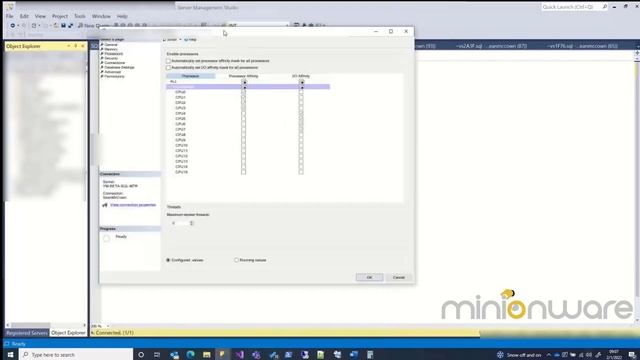
Task: Open the Database Settings page
Action: tap(119, 67)
